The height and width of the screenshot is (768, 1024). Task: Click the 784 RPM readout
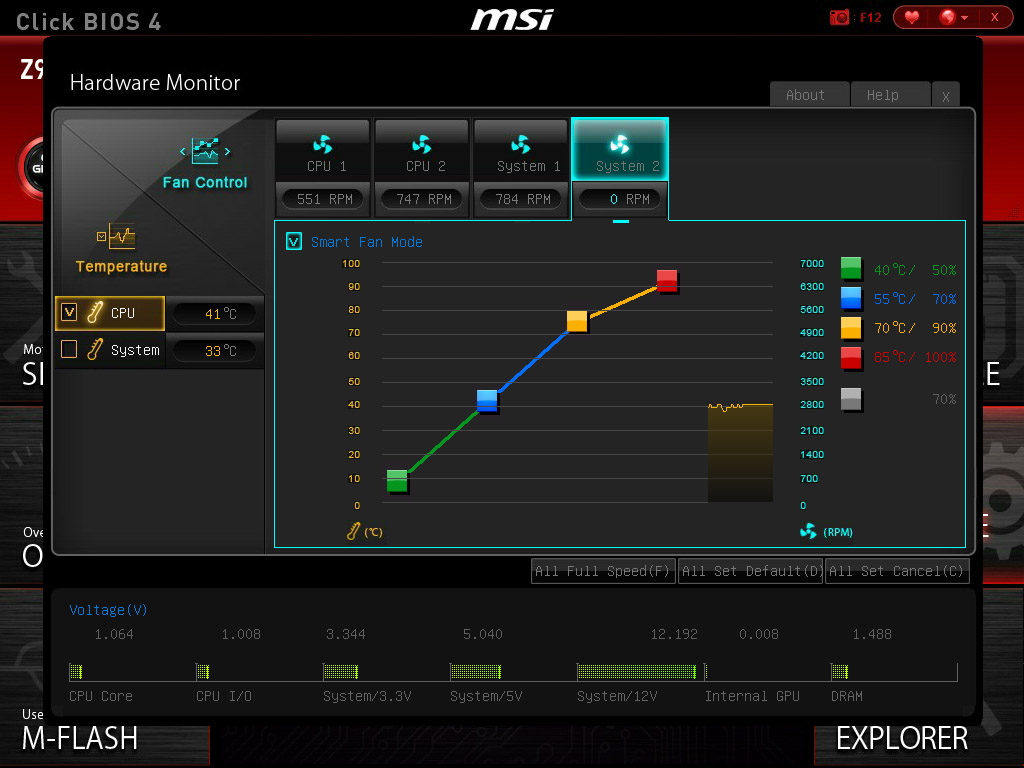tap(522, 199)
